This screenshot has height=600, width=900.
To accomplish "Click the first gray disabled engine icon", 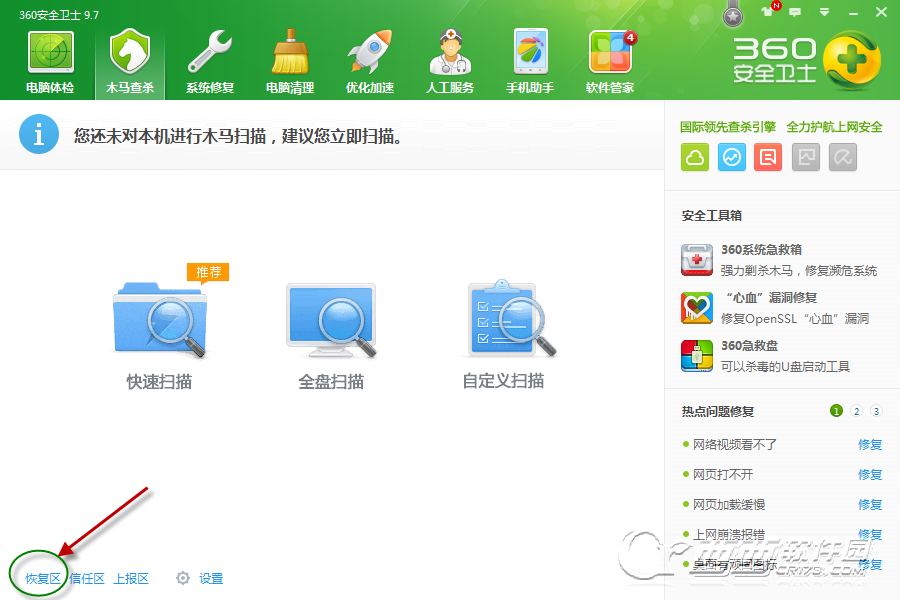I will point(806,157).
